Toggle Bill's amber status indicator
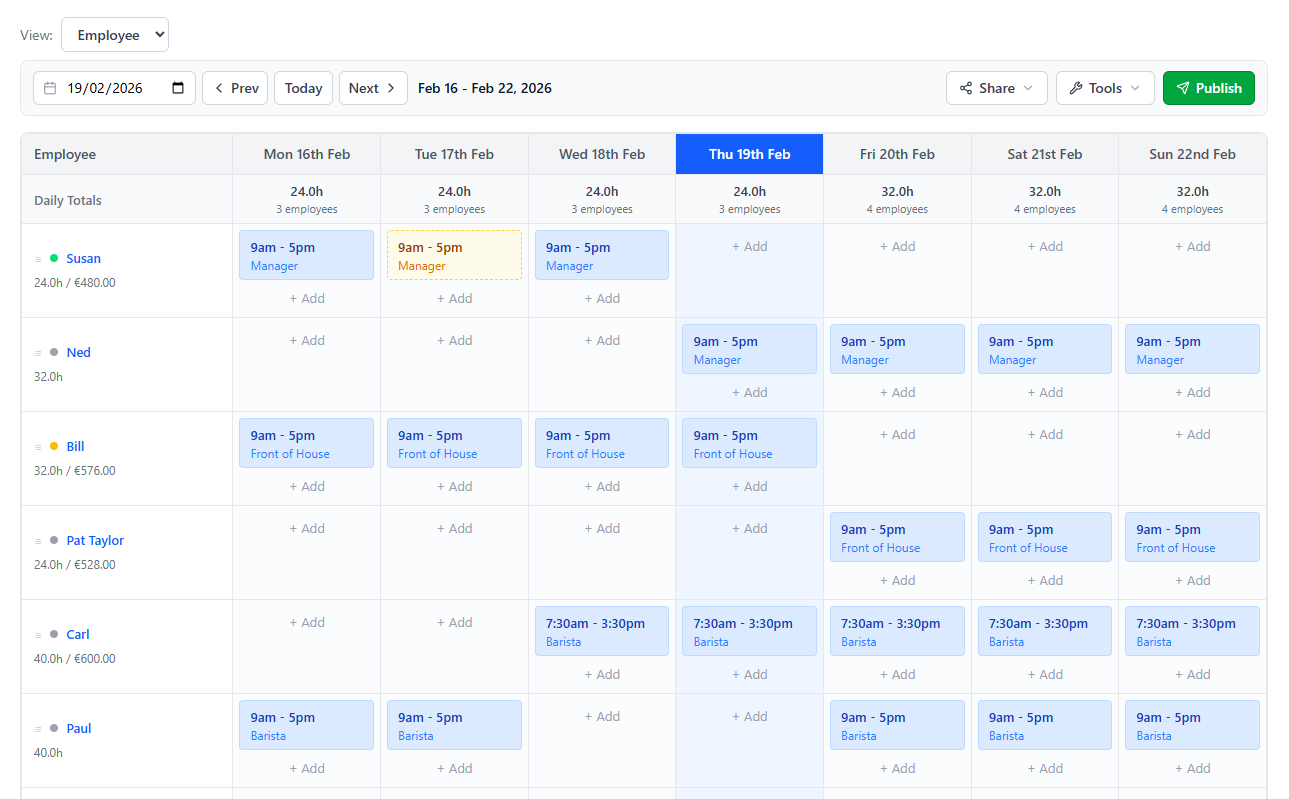This screenshot has width=1289, height=799. point(55,446)
